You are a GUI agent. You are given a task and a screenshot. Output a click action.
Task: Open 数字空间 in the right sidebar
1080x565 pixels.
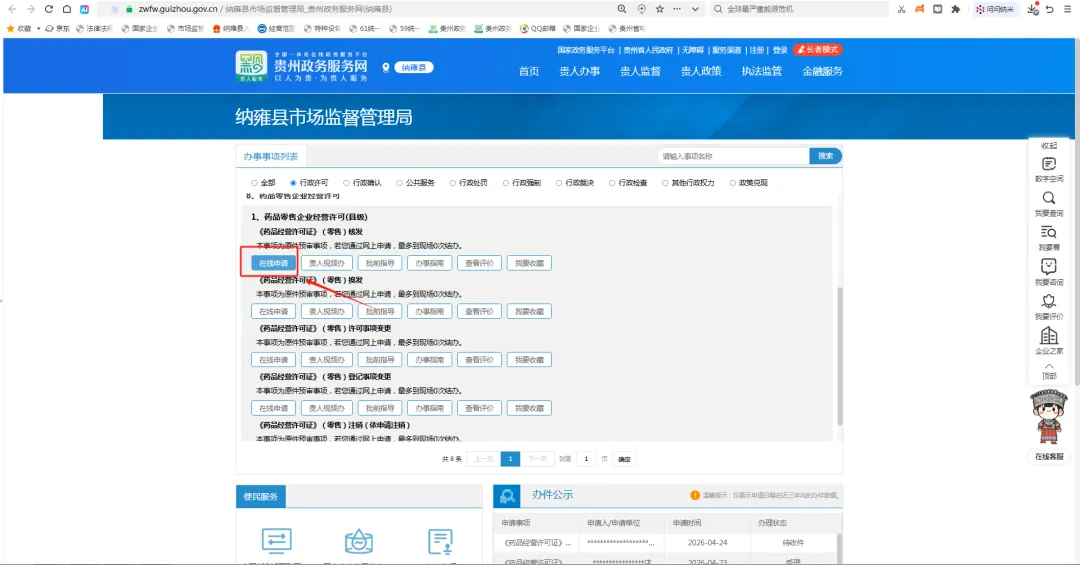(1048, 170)
